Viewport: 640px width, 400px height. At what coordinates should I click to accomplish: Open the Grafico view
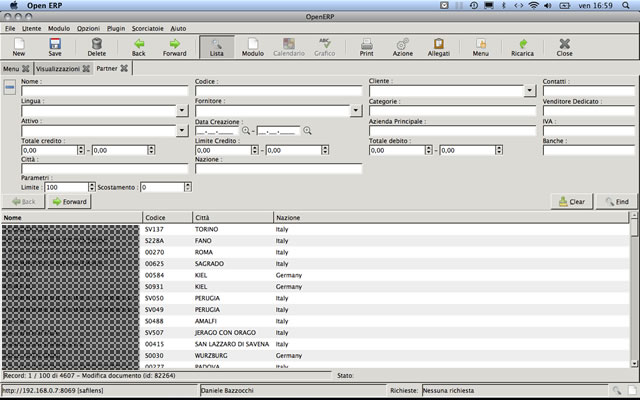click(x=324, y=47)
